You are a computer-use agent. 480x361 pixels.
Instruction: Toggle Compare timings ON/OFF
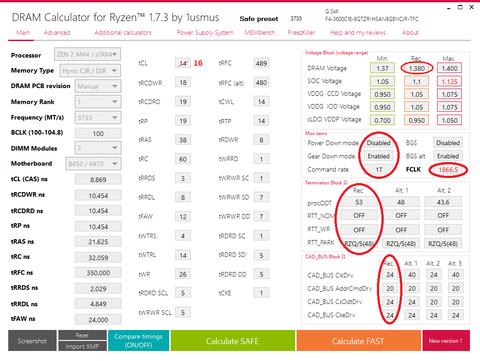139,341
